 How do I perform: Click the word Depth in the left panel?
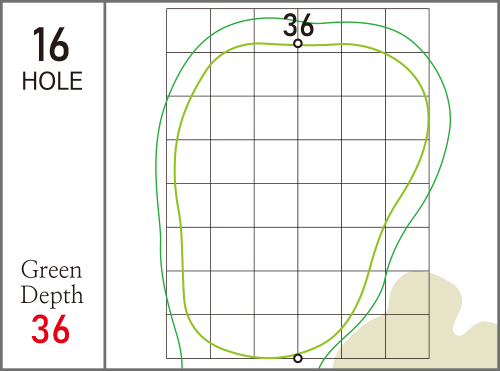[52, 295]
